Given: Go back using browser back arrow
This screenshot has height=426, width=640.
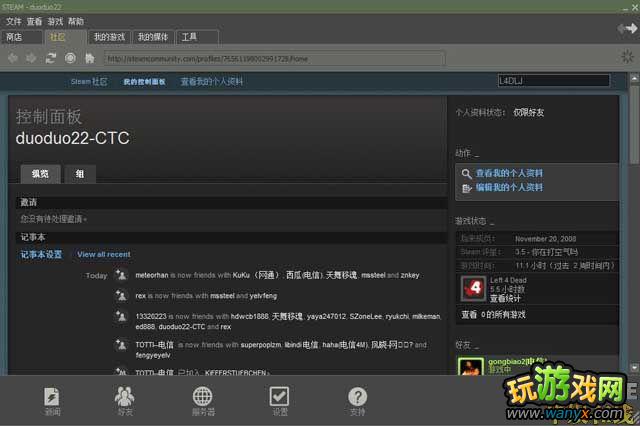Looking at the screenshot, I should coord(13,58).
